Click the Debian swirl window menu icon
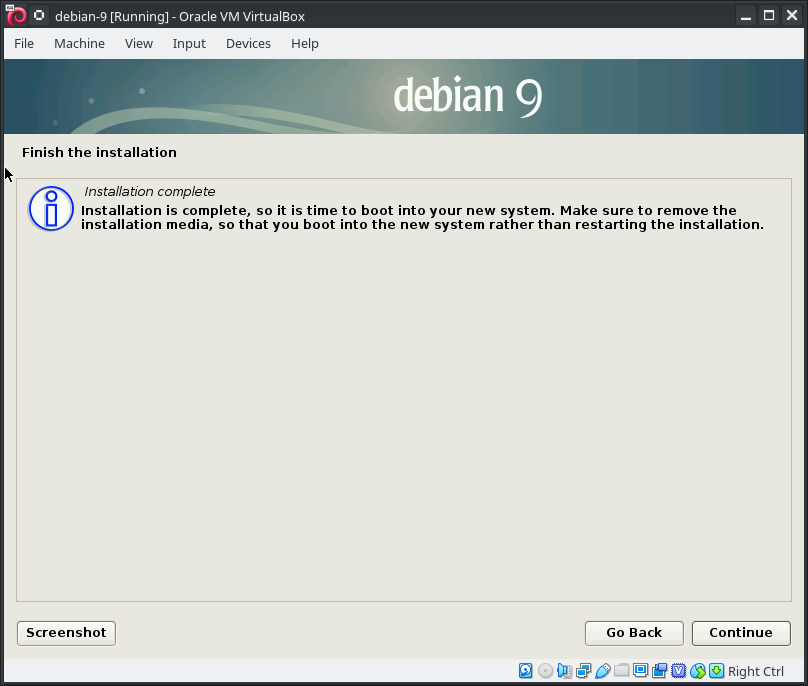The width and height of the screenshot is (808, 686). click(x=15, y=15)
